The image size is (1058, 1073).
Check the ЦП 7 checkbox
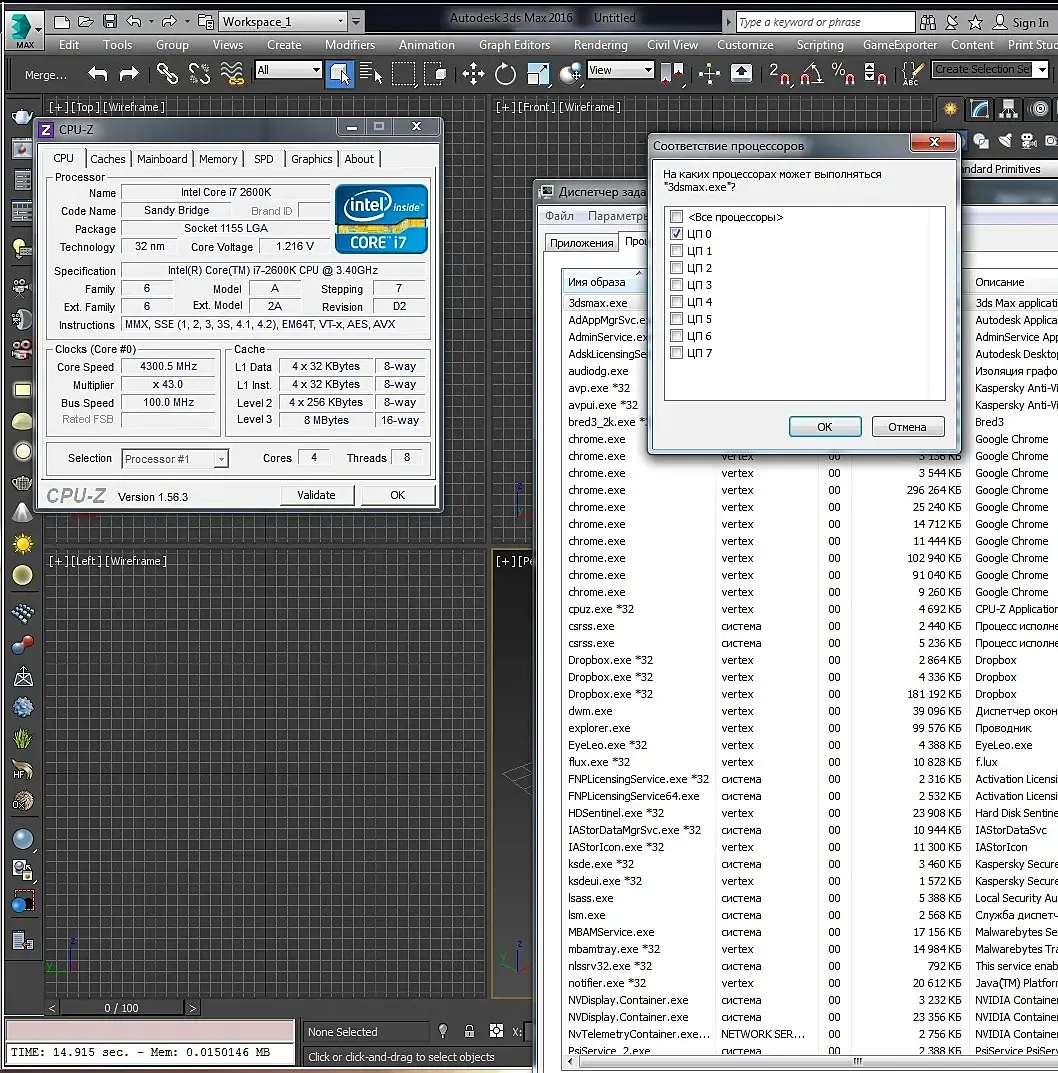tap(676, 353)
